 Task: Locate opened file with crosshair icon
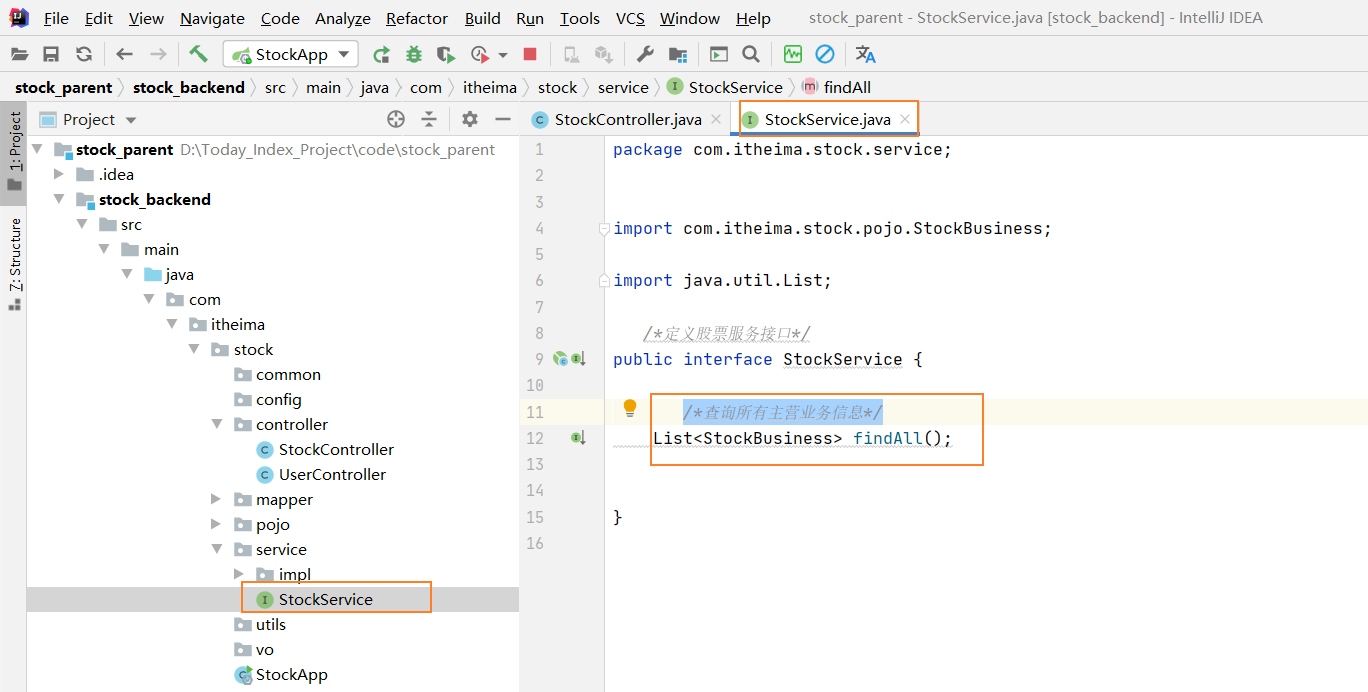[x=396, y=120]
